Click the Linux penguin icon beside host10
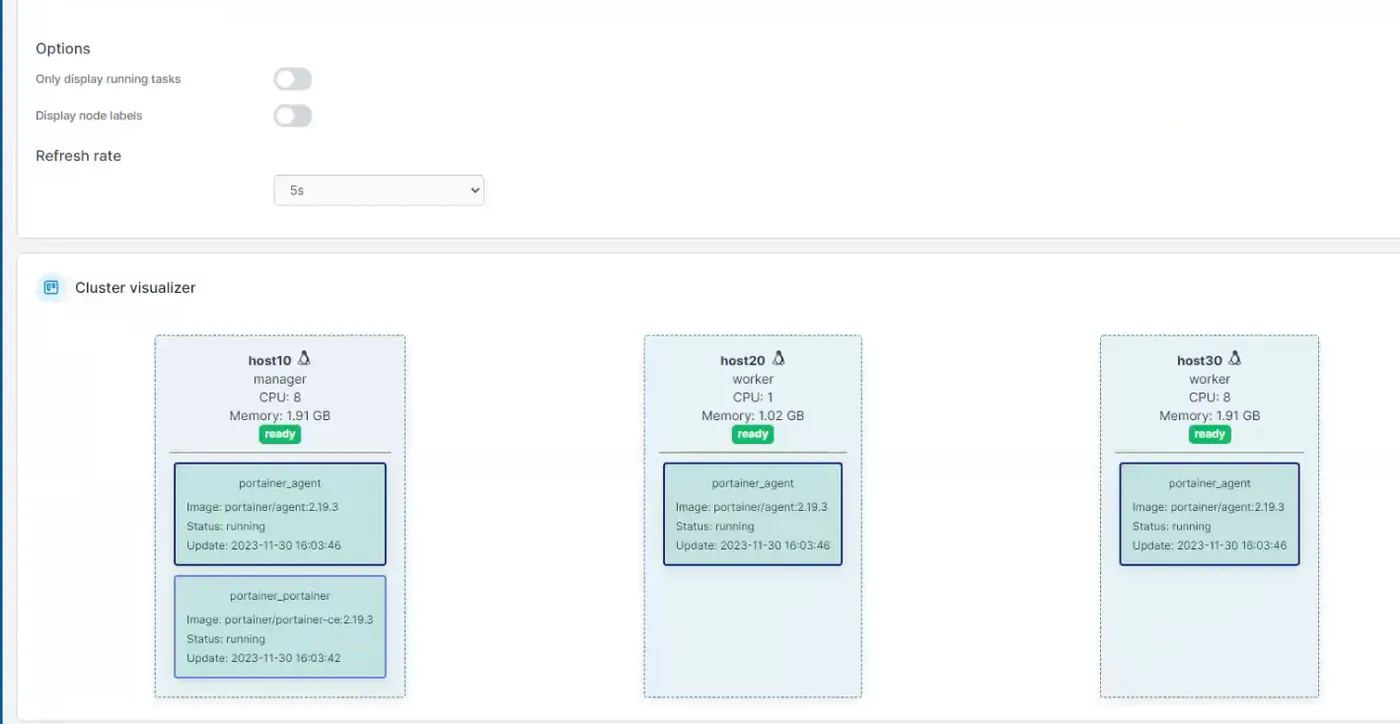This screenshot has height=724, width=1400. click(x=304, y=359)
